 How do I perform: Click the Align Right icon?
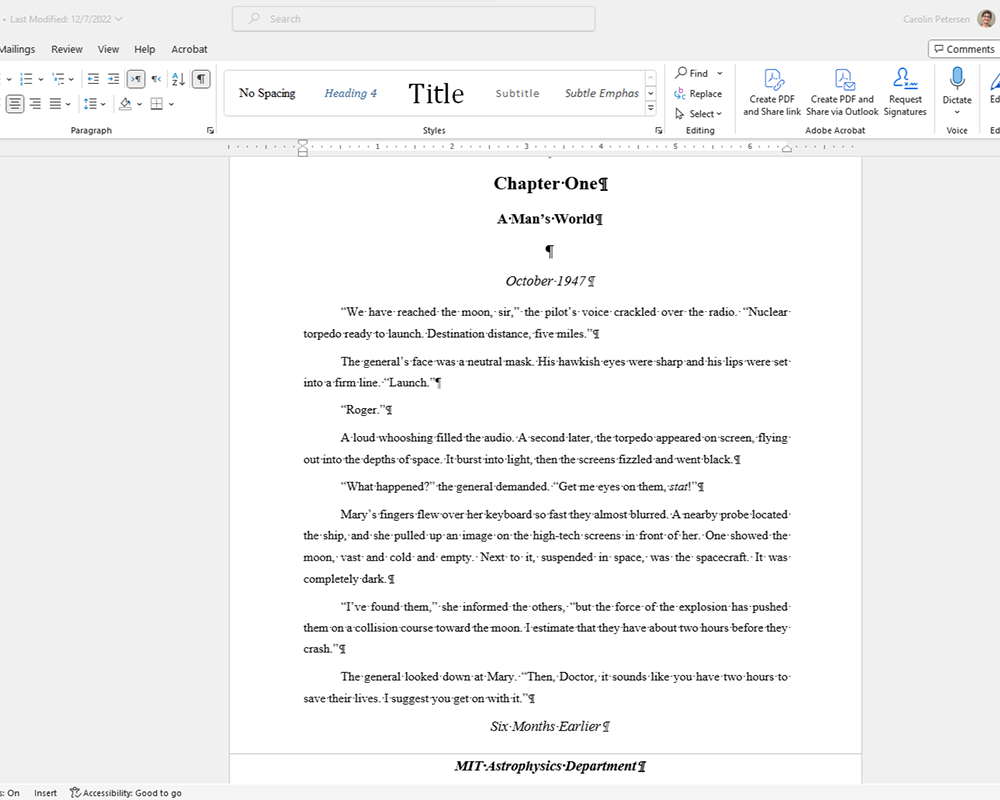click(36, 104)
